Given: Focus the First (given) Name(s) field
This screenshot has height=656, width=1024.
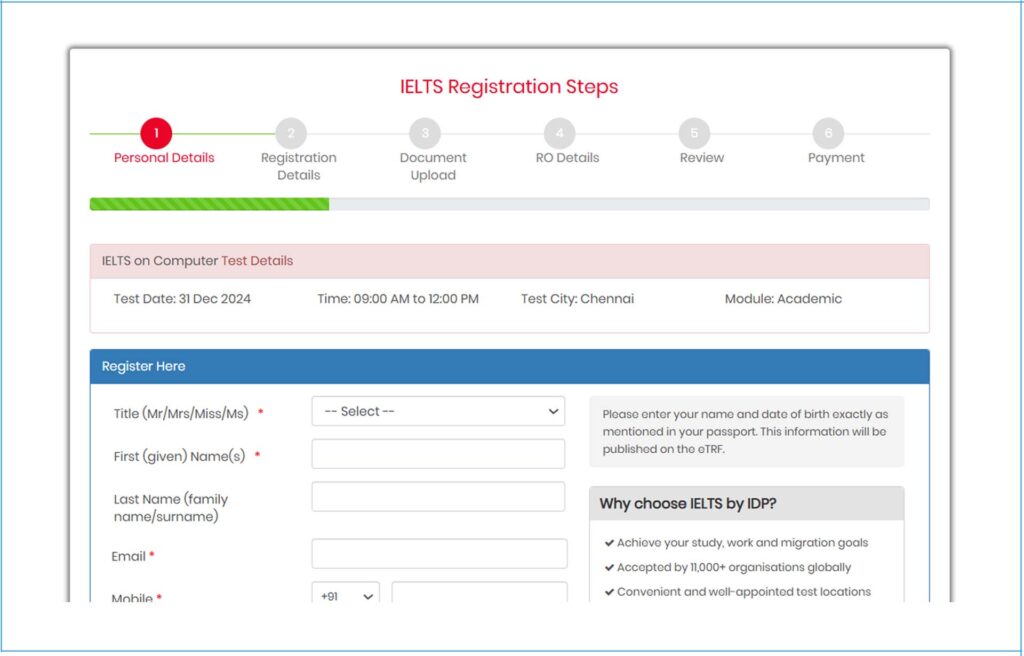Looking at the screenshot, I should 438,453.
